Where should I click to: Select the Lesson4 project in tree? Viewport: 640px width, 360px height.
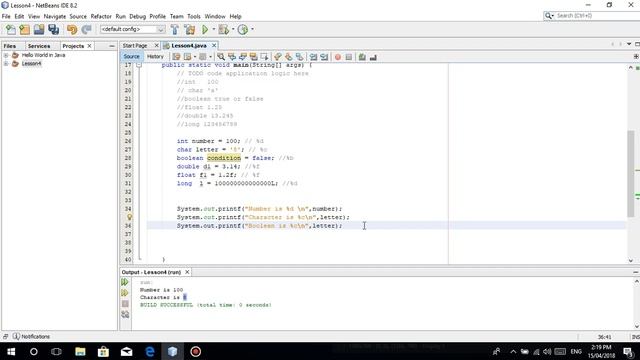click(31, 64)
